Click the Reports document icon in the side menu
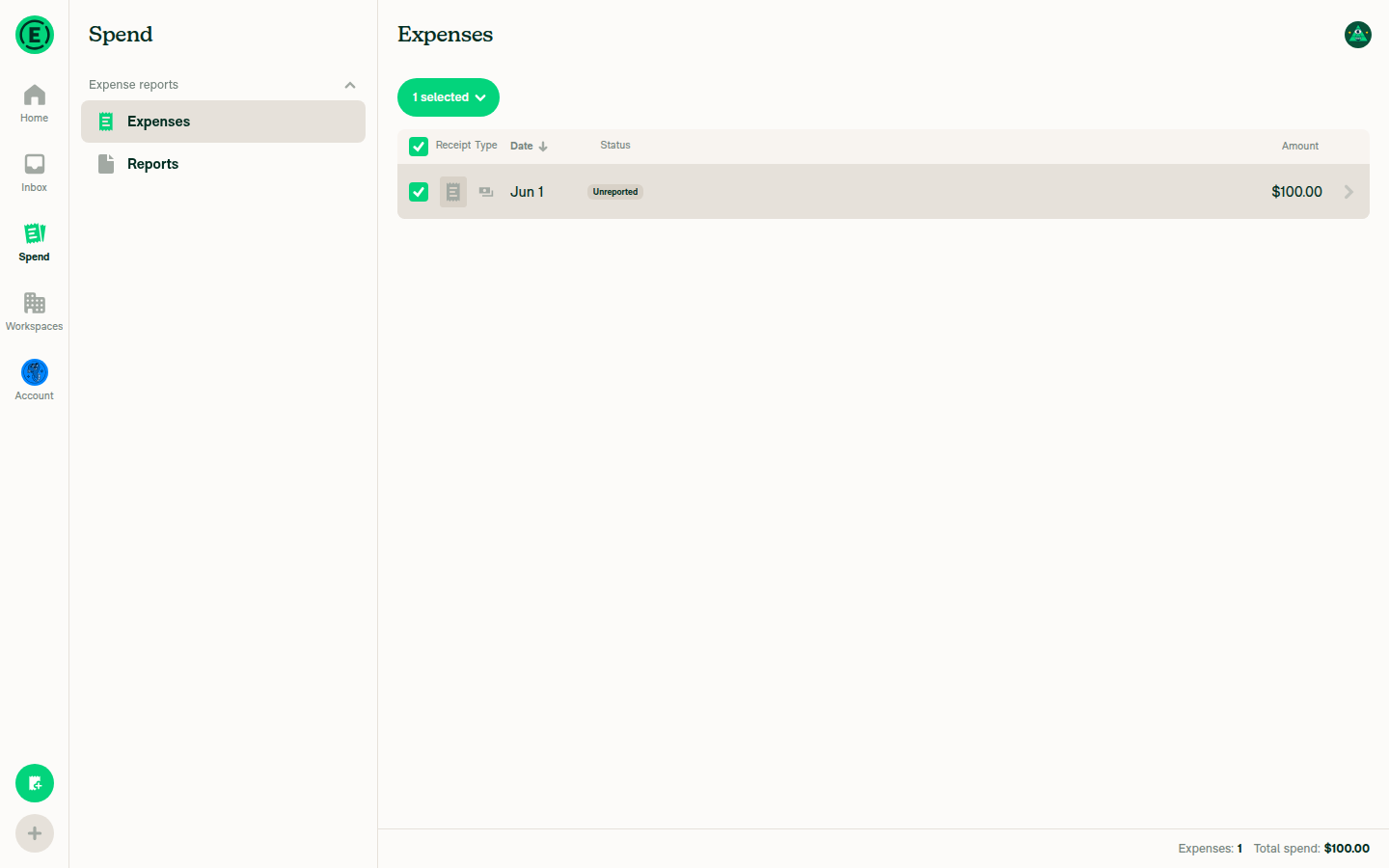Screen dimensions: 1389x868 106,164
